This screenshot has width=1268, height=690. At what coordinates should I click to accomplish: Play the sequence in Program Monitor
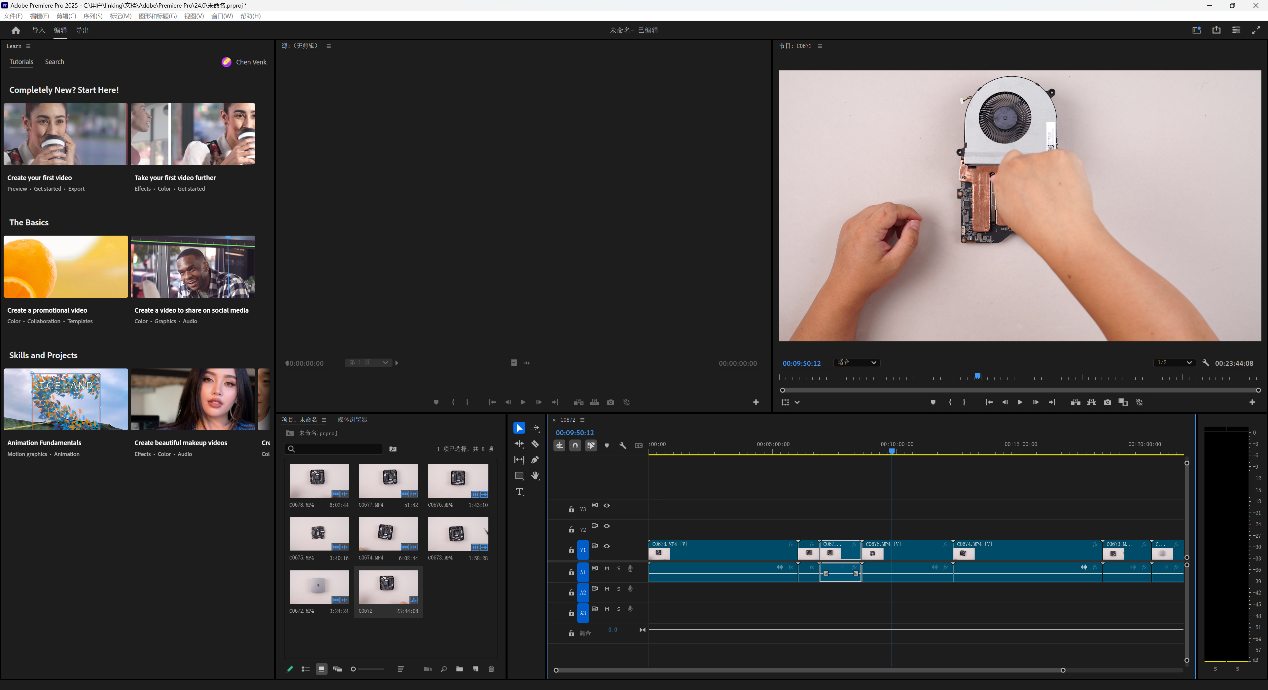tap(1020, 402)
